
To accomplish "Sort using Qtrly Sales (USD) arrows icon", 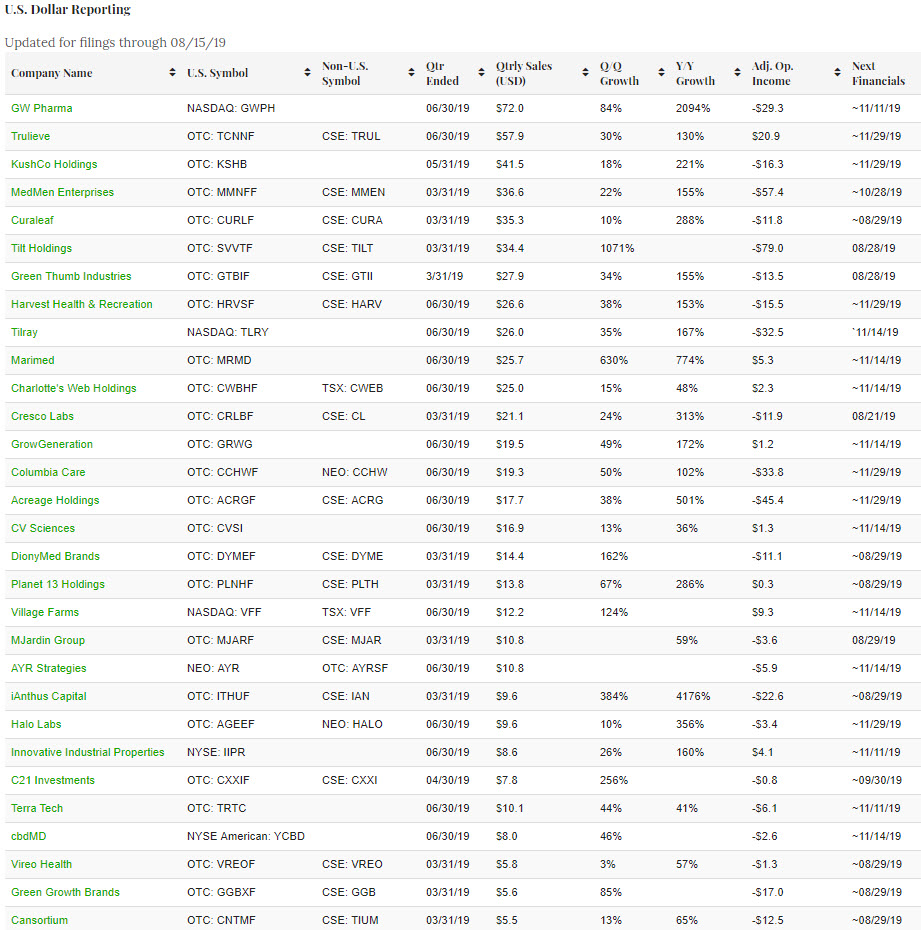I will point(585,74).
